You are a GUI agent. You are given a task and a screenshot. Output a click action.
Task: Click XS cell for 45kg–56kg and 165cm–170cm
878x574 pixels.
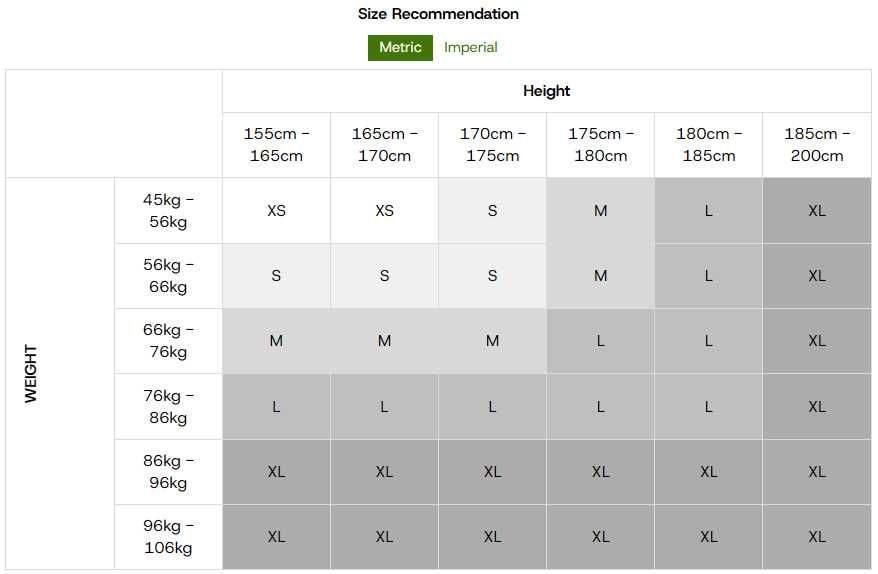tap(384, 211)
